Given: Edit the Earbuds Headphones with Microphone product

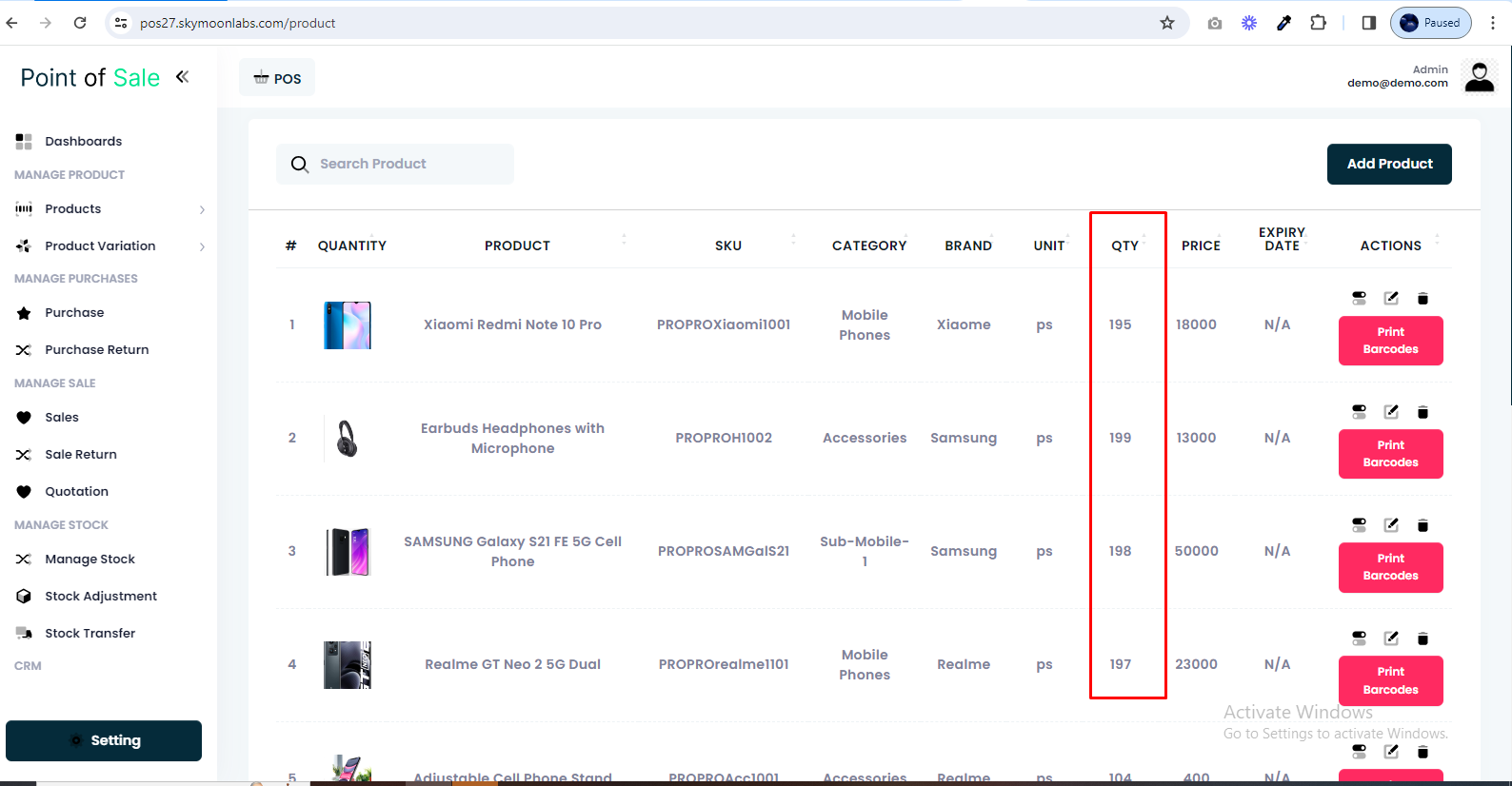Looking at the screenshot, I should (x=1391, y=411).
